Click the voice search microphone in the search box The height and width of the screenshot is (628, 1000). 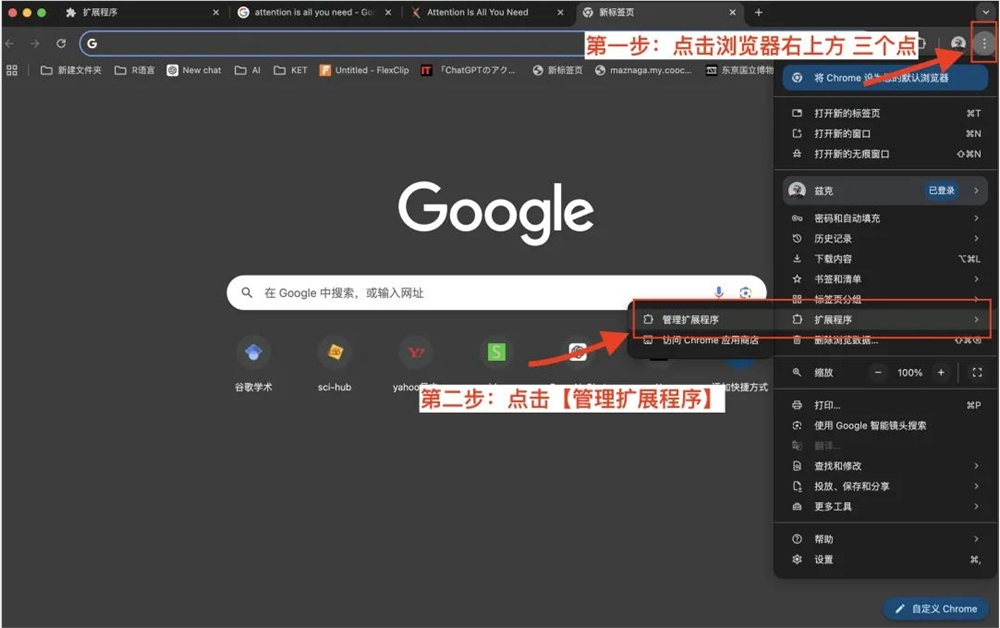[718, 292]
